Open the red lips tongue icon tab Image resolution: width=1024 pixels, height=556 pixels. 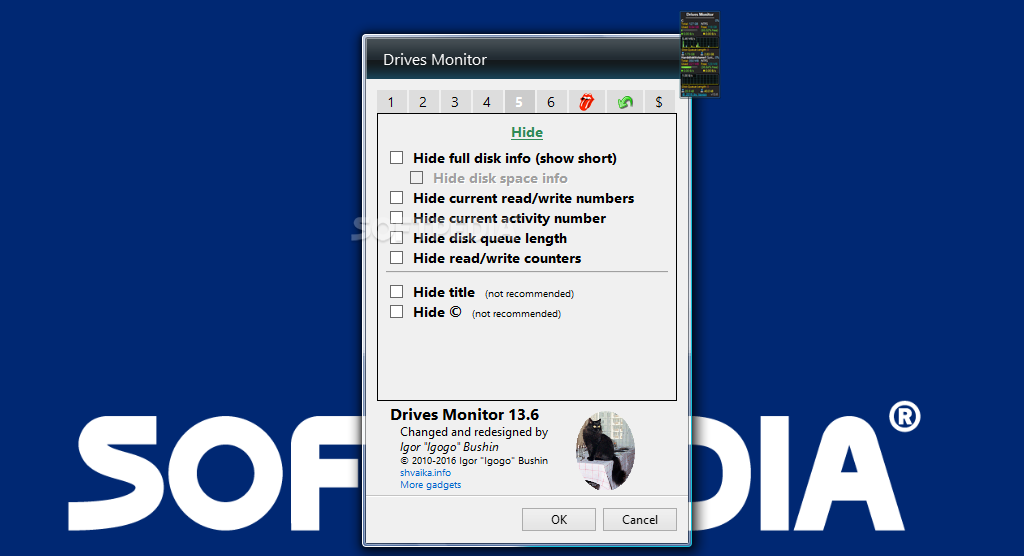(x=586, y=102)
